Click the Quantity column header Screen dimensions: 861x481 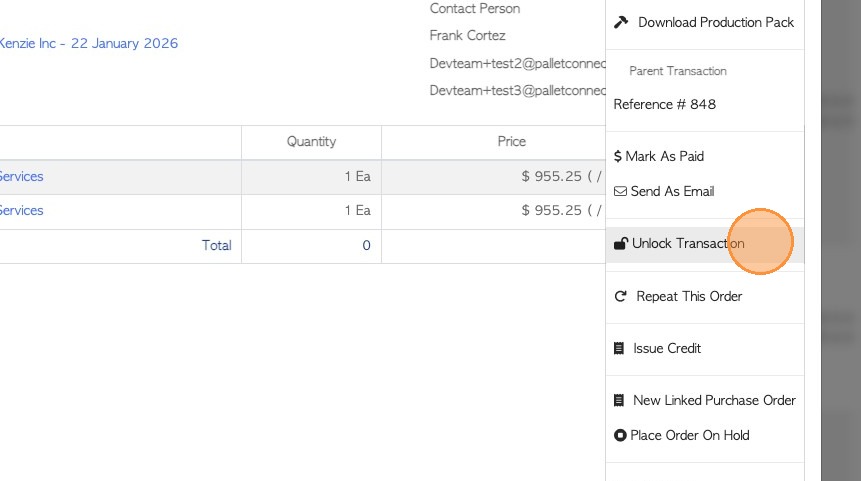pos(311,141)
